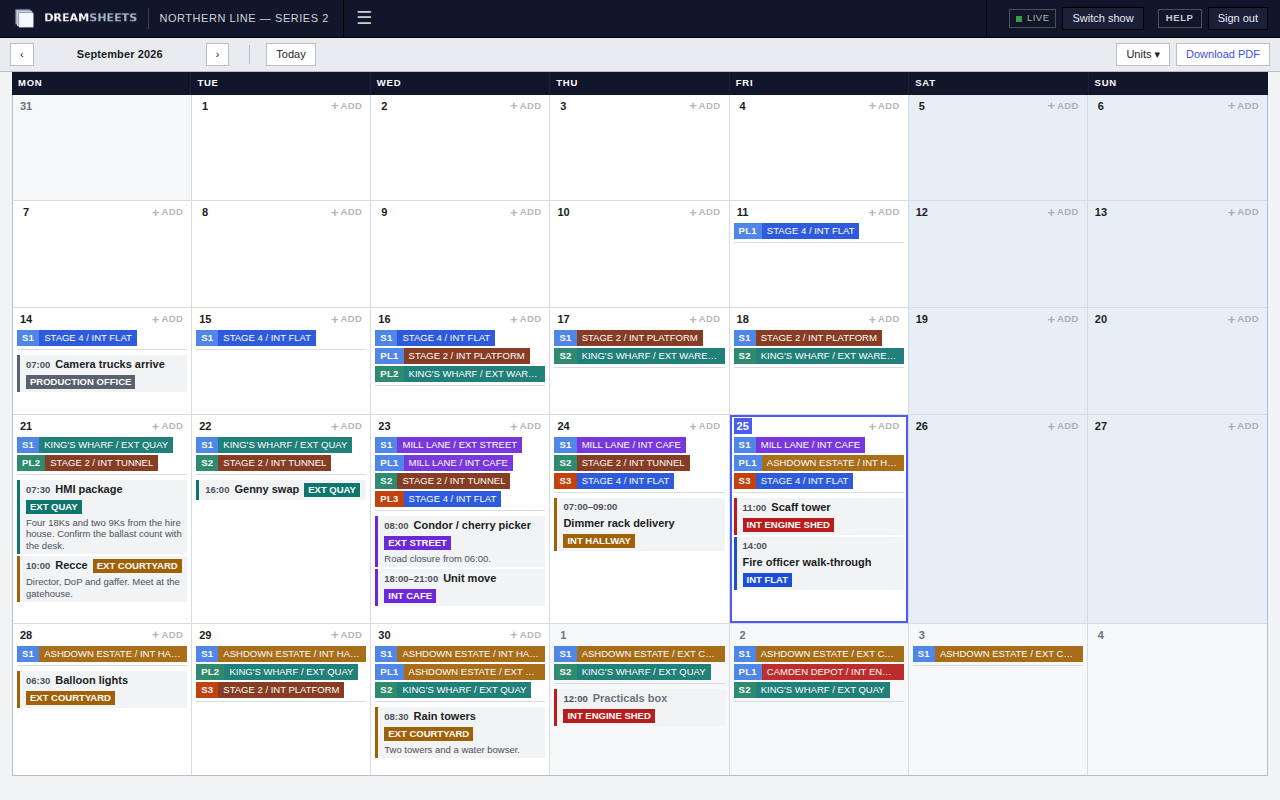The image size is (1280, 800).
Task: Open Condor / cherry picker note
Action: pos(460,541)
